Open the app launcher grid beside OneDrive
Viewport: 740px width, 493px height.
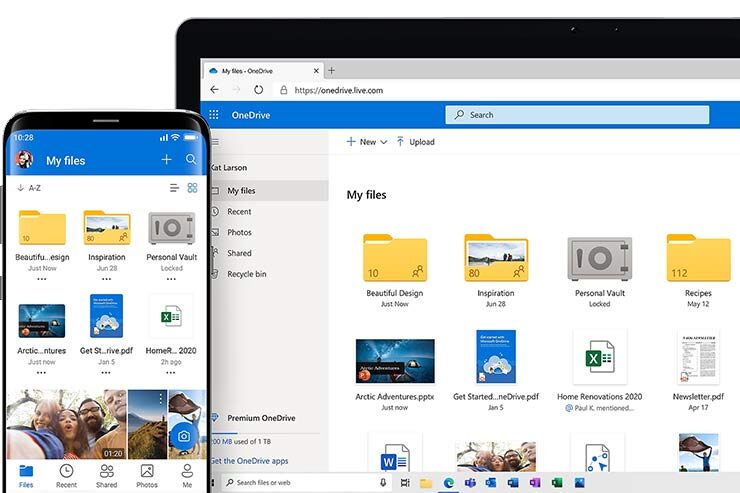coord(213,115)
